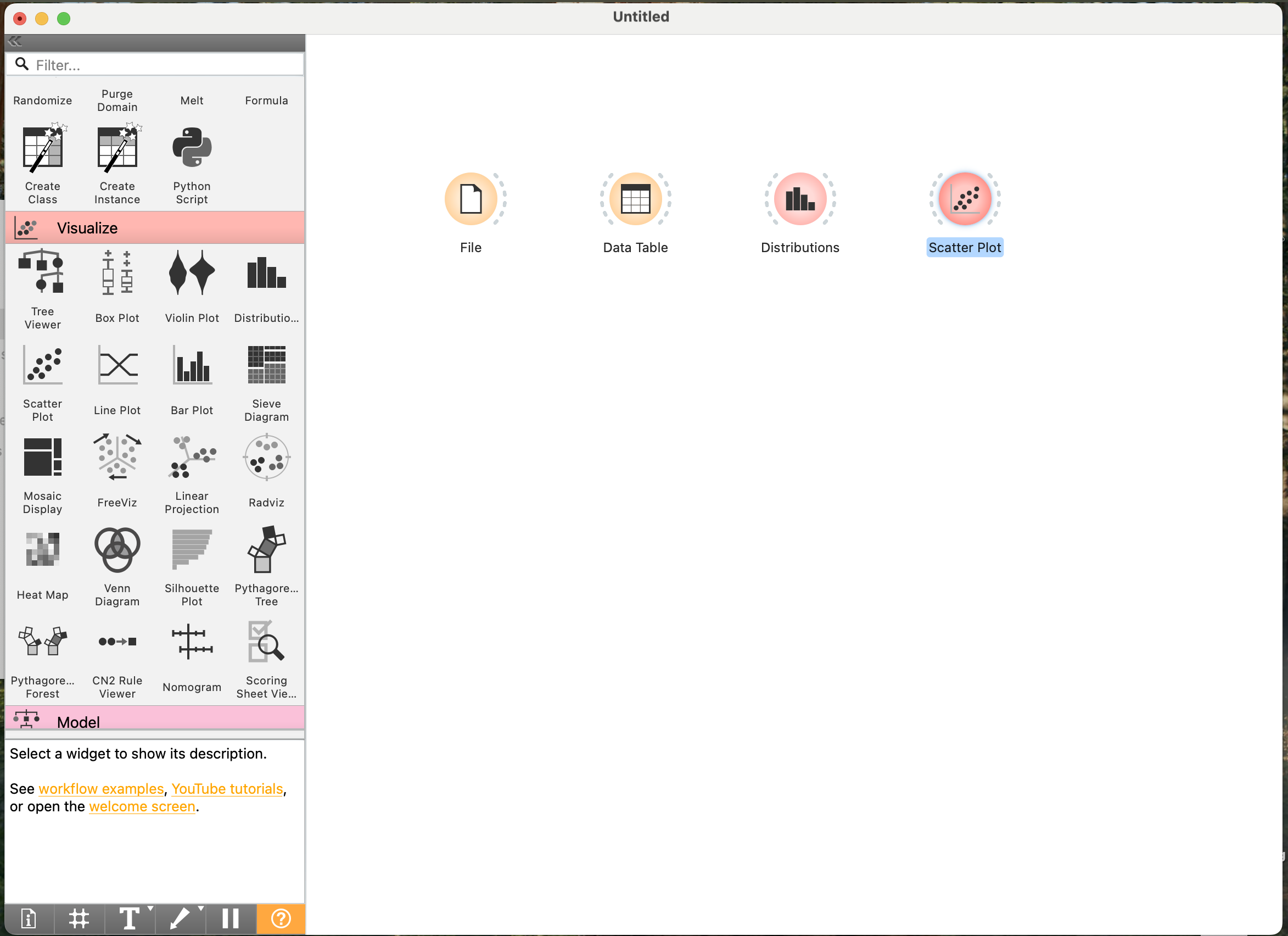Select the File node on canvas
Image resolution: width=1288 pixels, height=936 pixels.
point(470,199)
